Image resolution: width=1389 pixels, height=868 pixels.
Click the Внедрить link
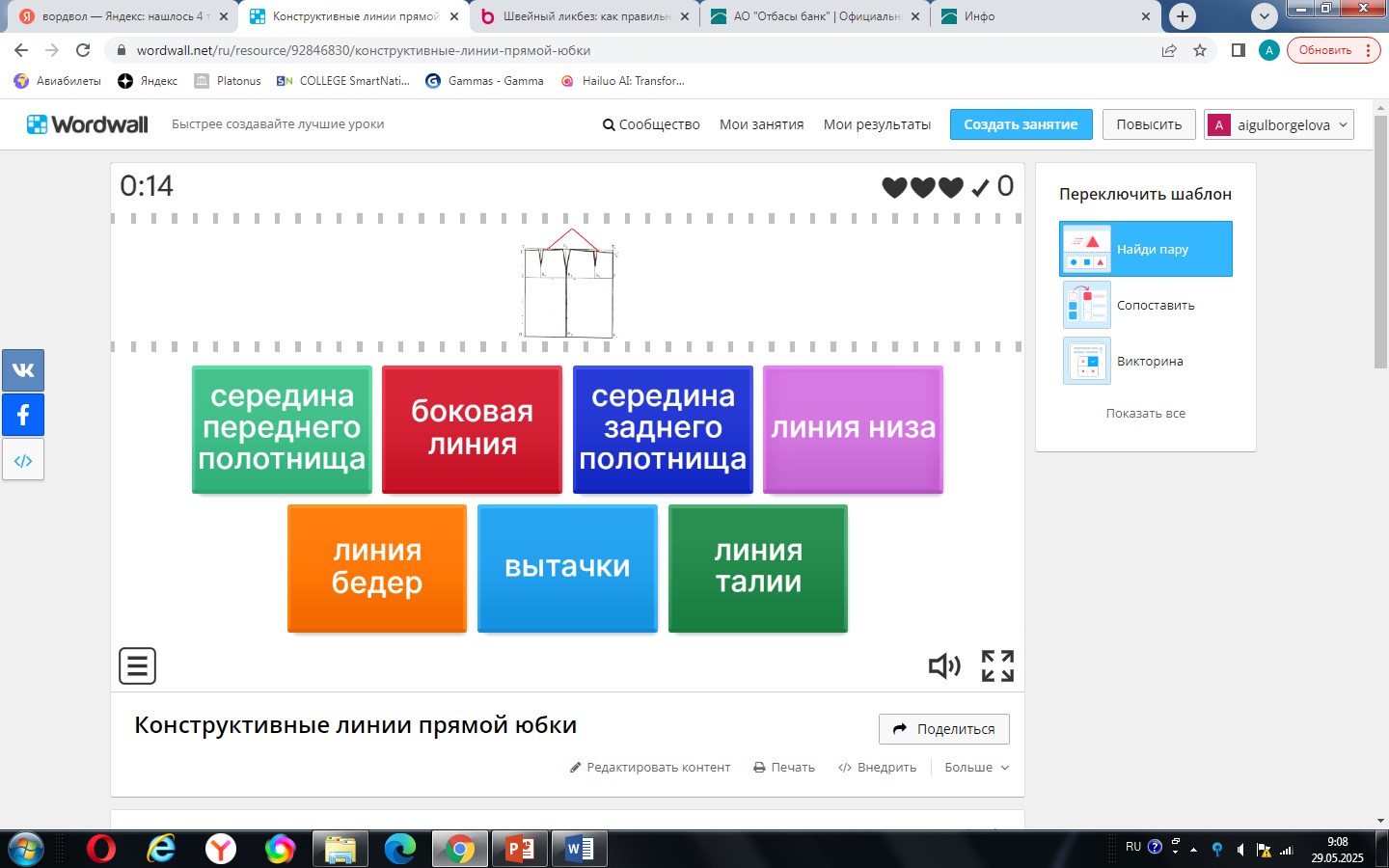click(x=877, y=768)
